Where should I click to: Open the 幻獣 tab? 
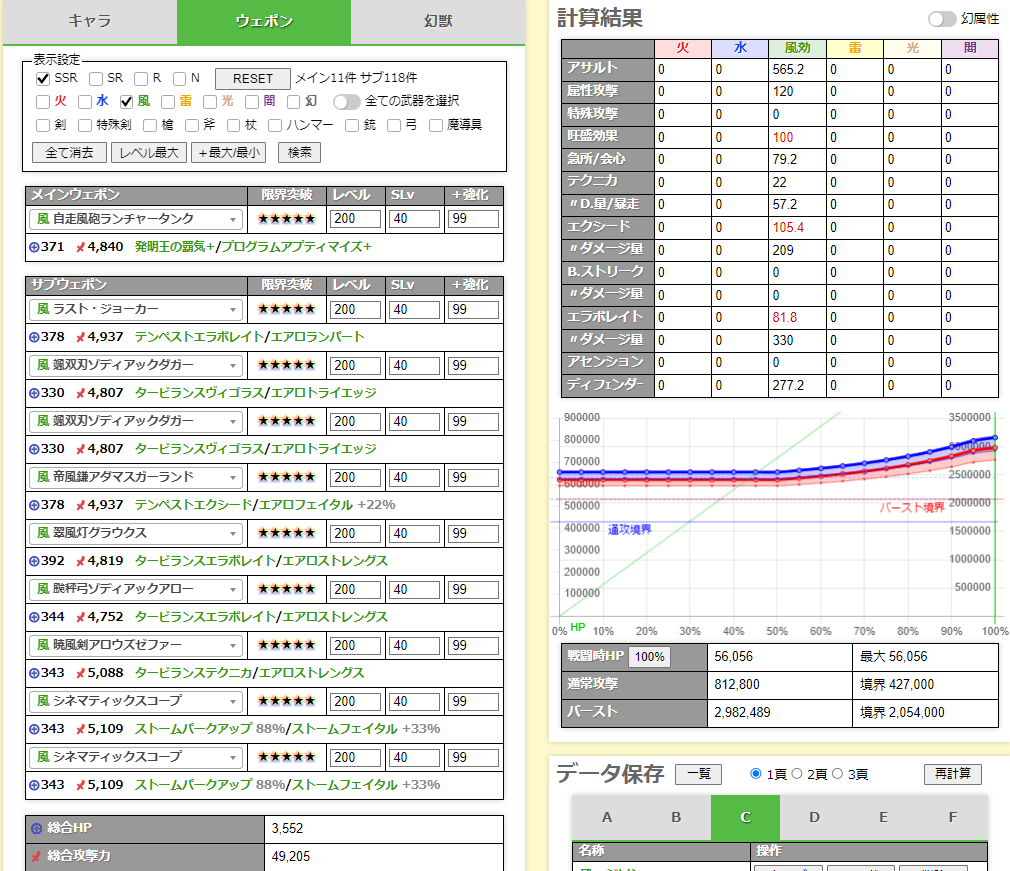tap(438, 21)
